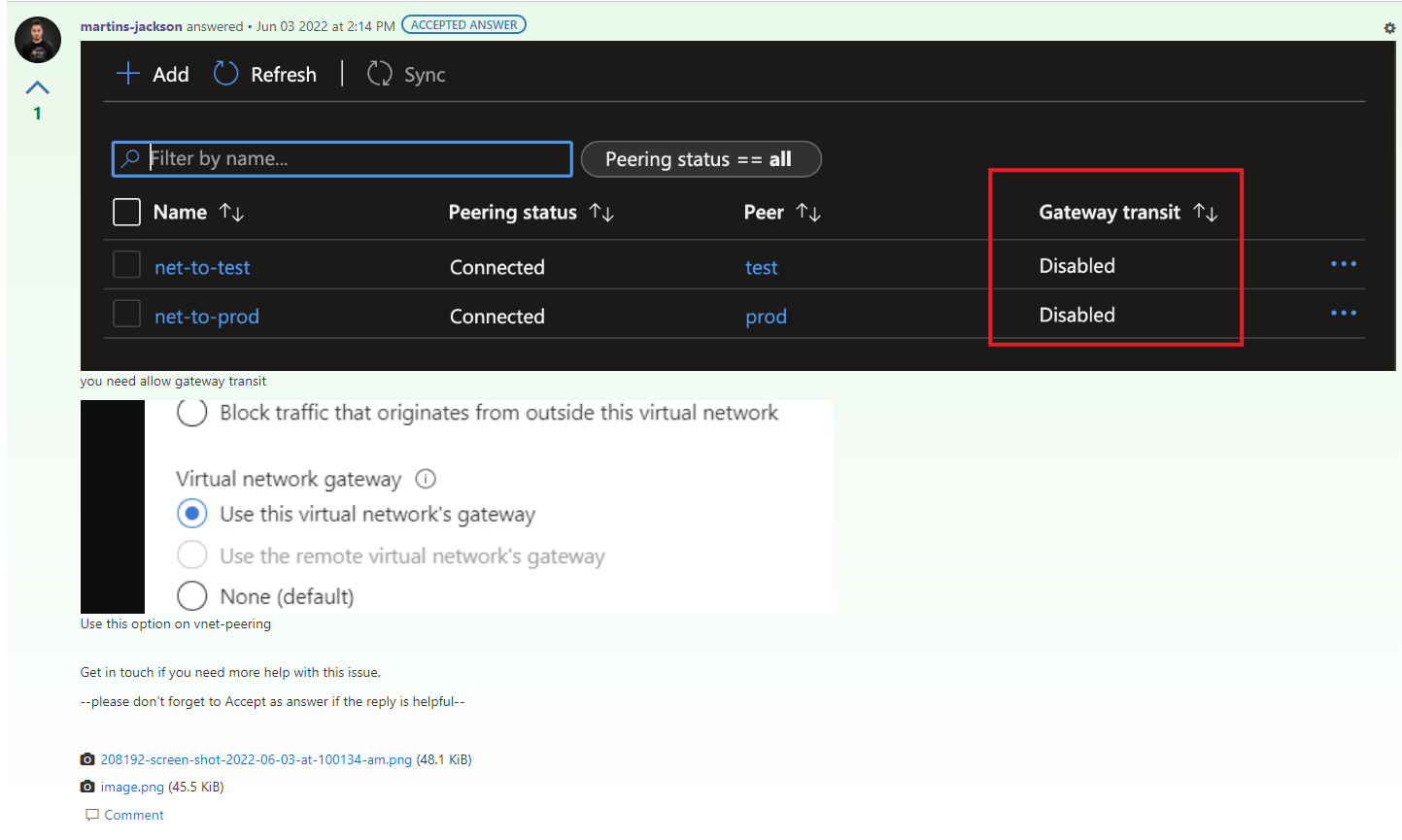Open the ellipsis menu for net-to-test
The image size is (1402, 840).
(x=1344, y=263)
